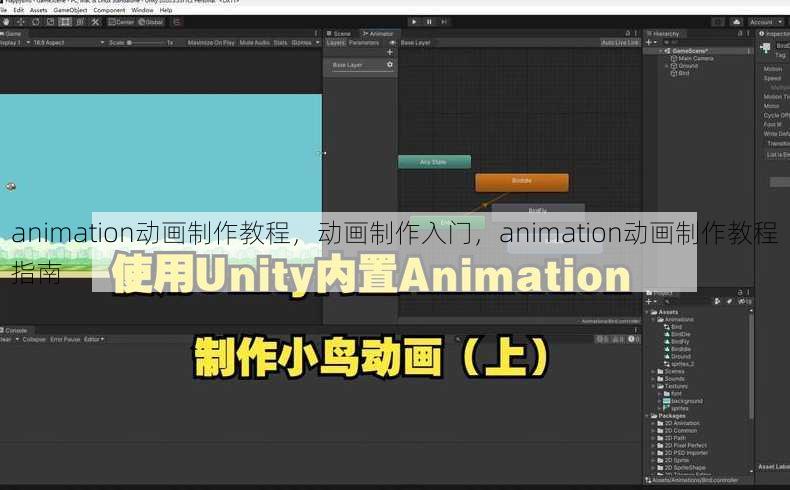Toggle Center pivot mode button
Viewport: 790px width, 490px height.
point(121,22)
